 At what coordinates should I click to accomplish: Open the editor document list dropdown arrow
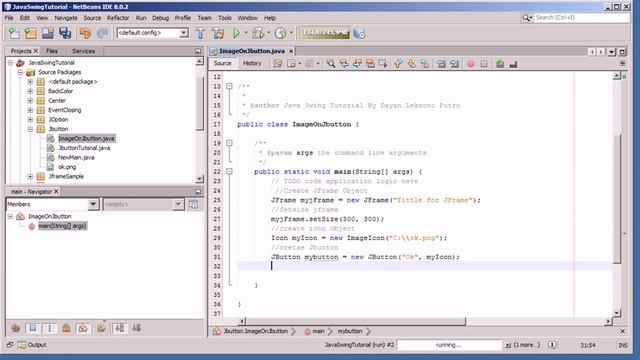tap(611, 52)
